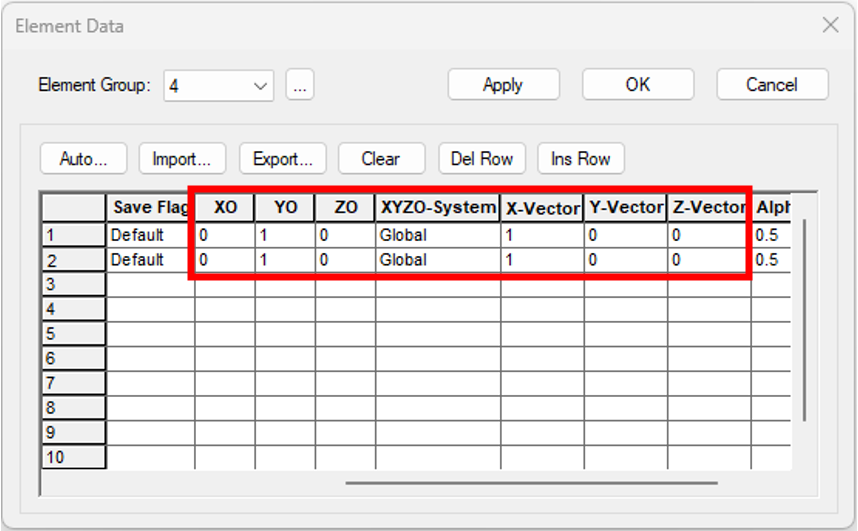This screenshot has width=858, height=531.
Task: Select row header 6
Action: pos(73,359)
